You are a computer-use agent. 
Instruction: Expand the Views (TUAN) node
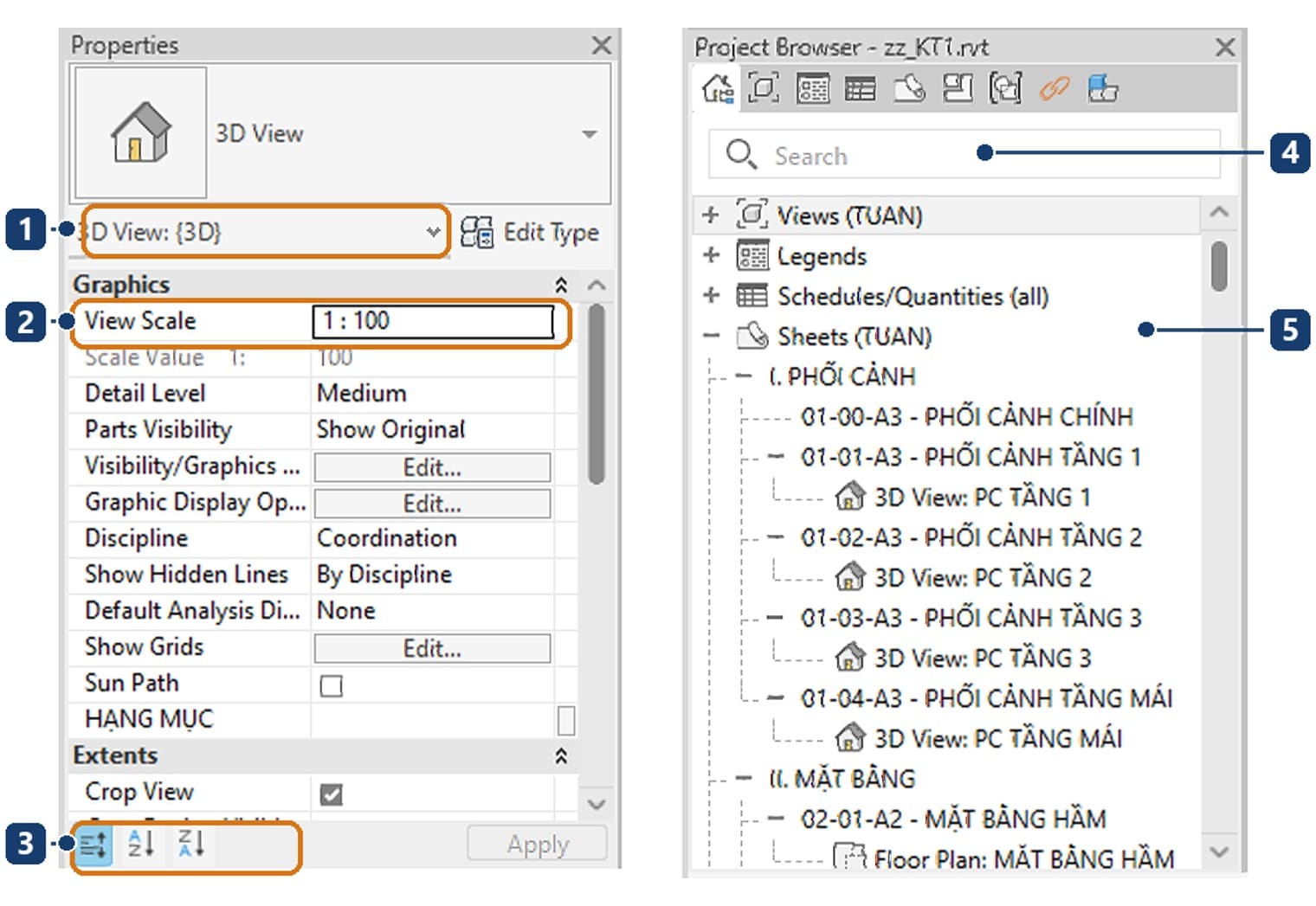click(x=711, y=214)
